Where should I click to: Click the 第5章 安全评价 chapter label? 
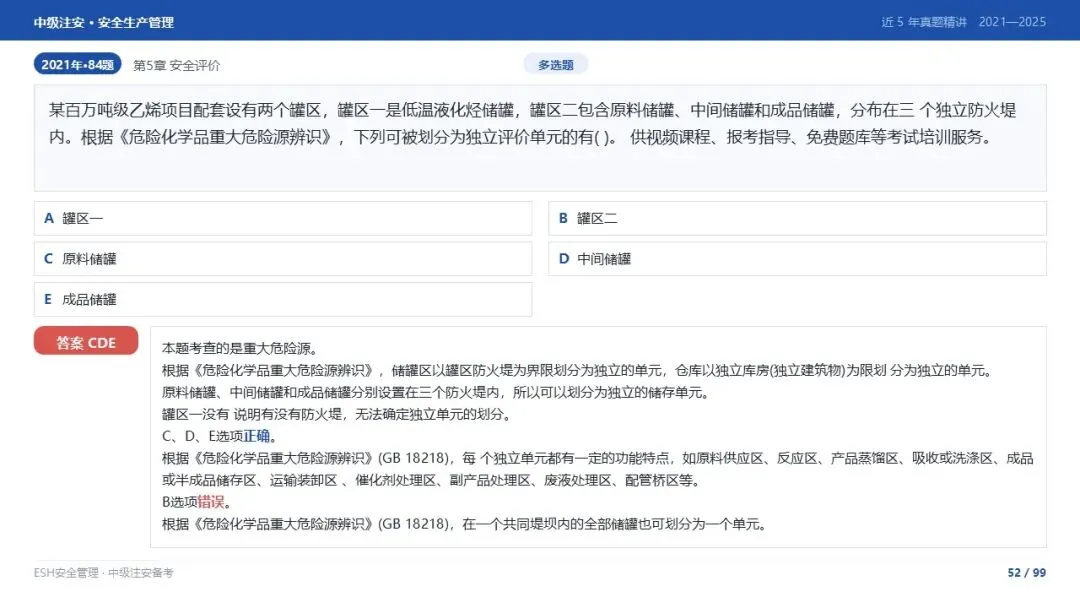pyautogui.click(x=176, y=65)
